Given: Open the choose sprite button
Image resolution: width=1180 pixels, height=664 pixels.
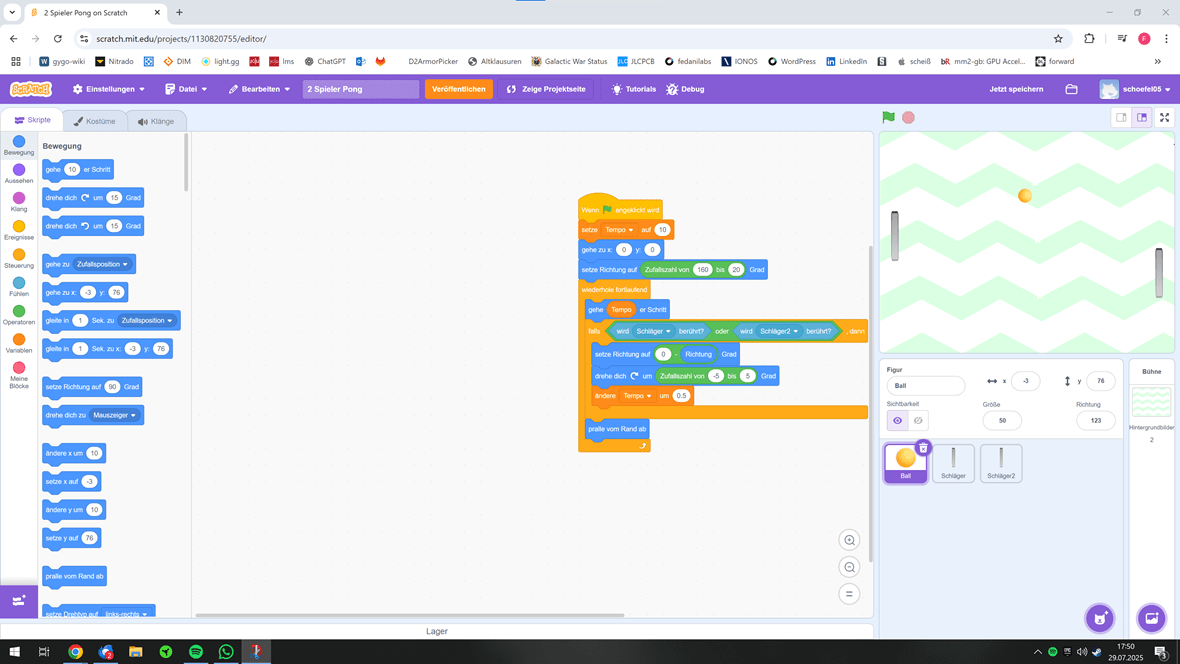Looking at the screenshot, I should [x=1099, y=617].
